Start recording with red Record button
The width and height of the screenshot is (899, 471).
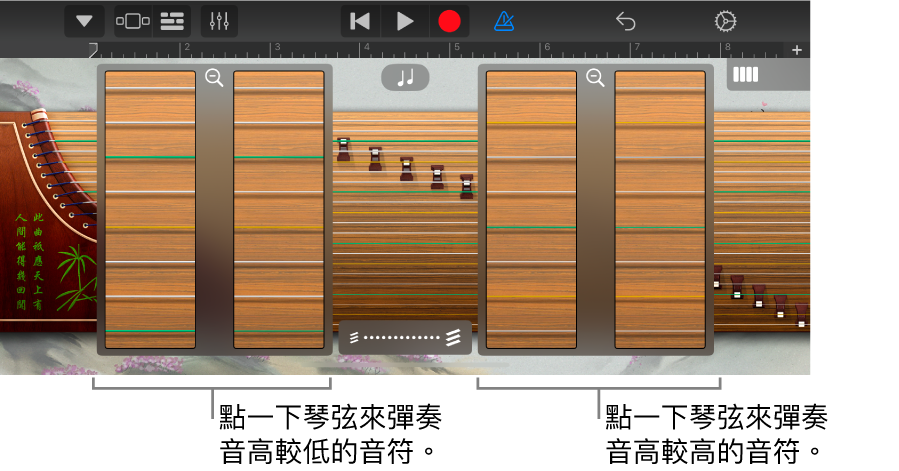click(x=449, y=22)
